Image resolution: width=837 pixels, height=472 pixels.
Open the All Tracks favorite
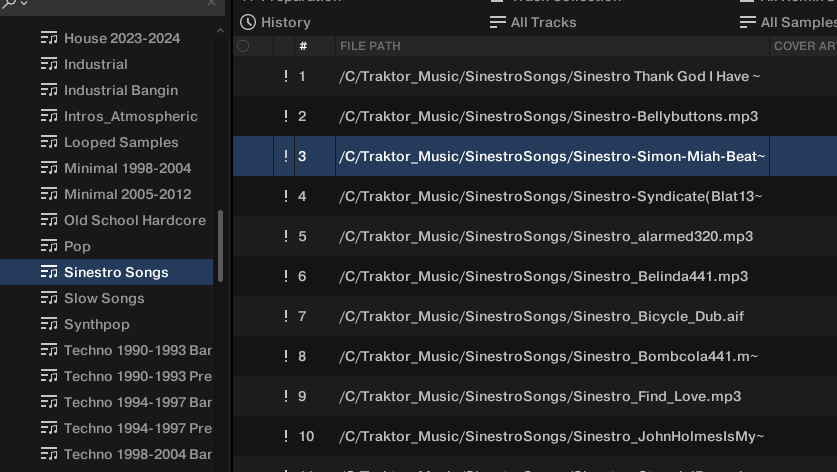click(533, 22)
